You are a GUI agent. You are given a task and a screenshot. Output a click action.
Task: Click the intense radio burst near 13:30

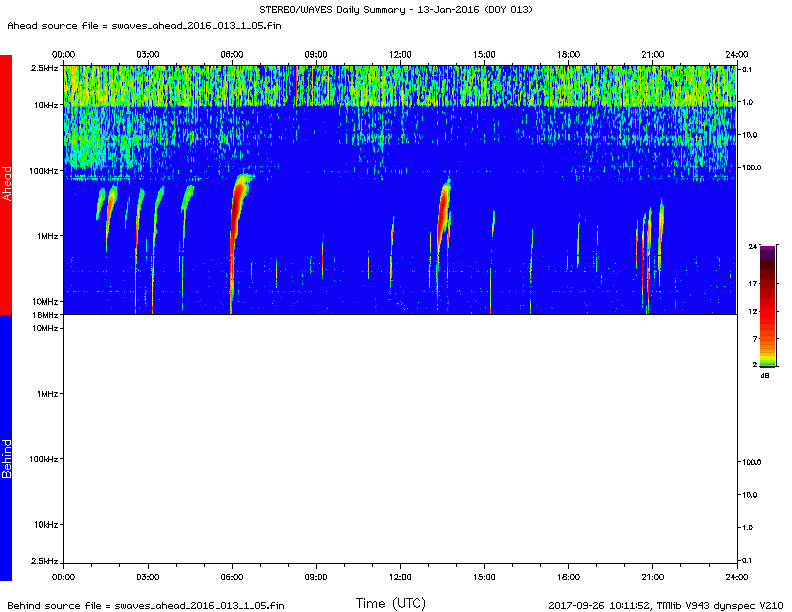click(442, 210)
